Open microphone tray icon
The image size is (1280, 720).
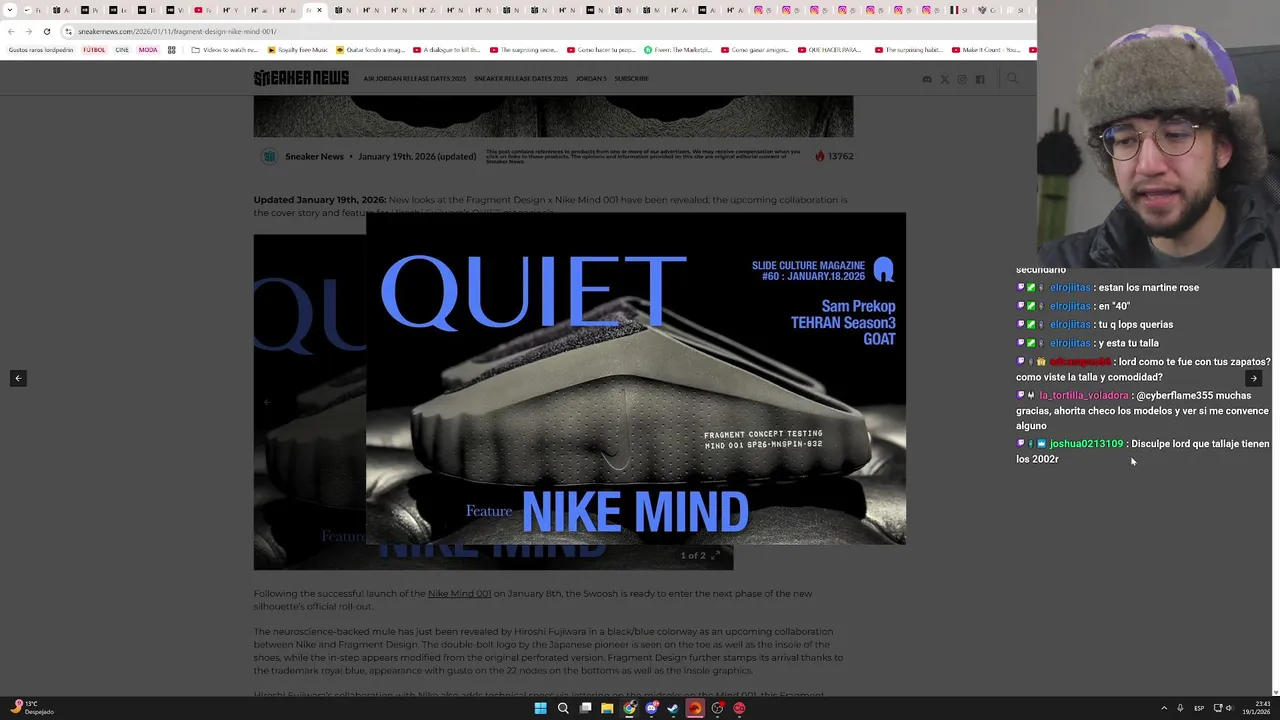pos(1180,708)
